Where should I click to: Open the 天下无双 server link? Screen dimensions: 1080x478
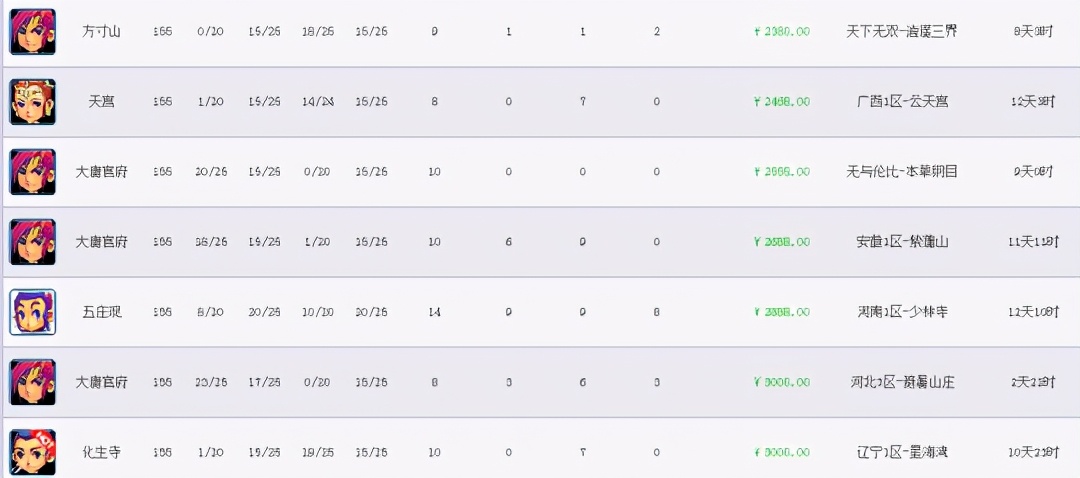pos(901,32)
